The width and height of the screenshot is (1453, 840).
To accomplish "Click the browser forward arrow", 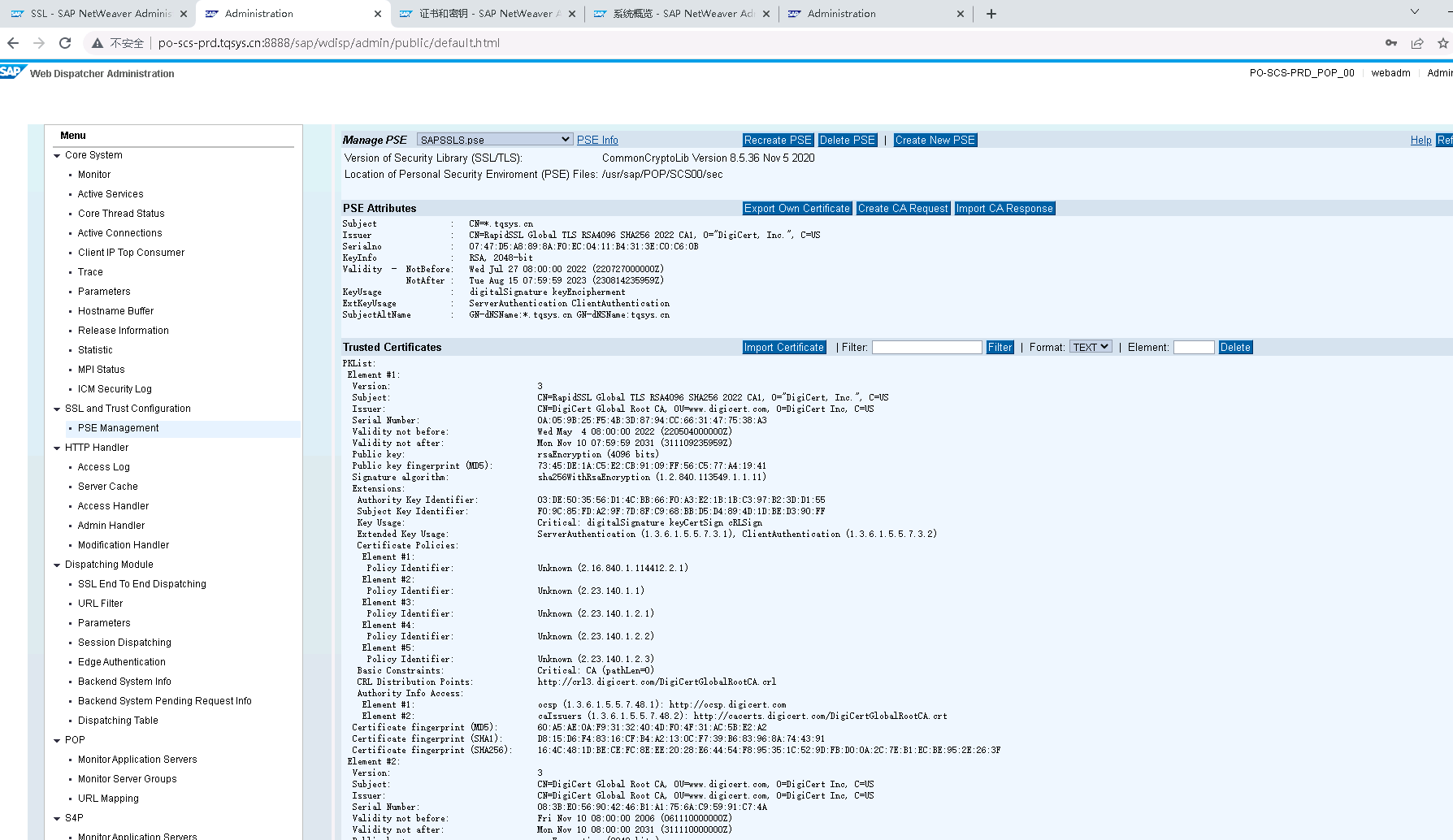I will pos(39,43).
